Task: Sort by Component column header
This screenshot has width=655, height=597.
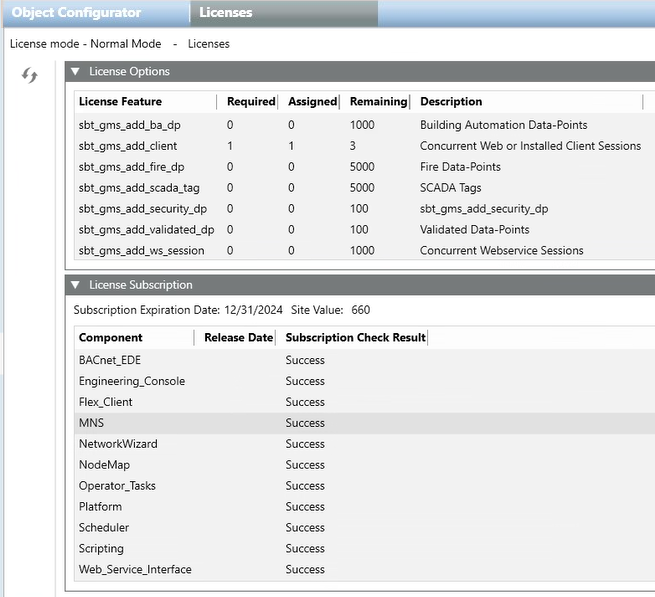Action: click(x=111, y=338)
